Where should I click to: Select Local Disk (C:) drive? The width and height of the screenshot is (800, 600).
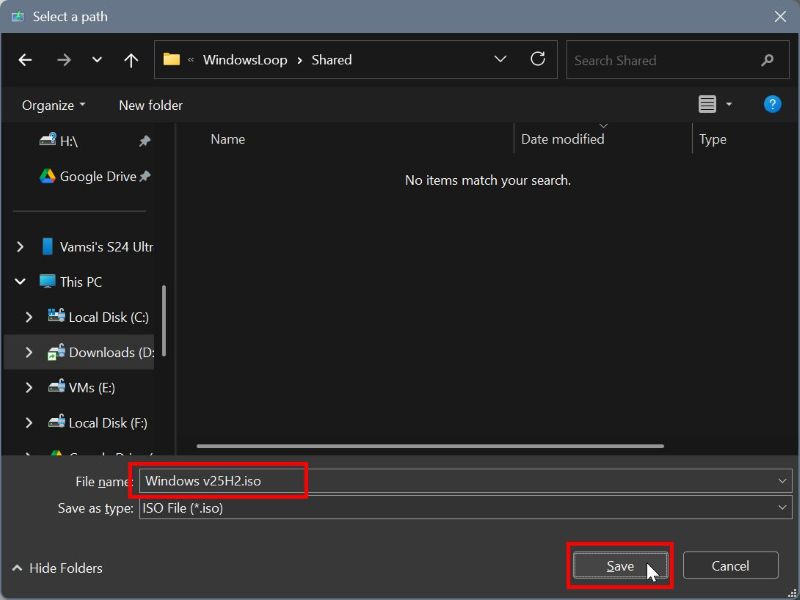click(x=108, y=317)
